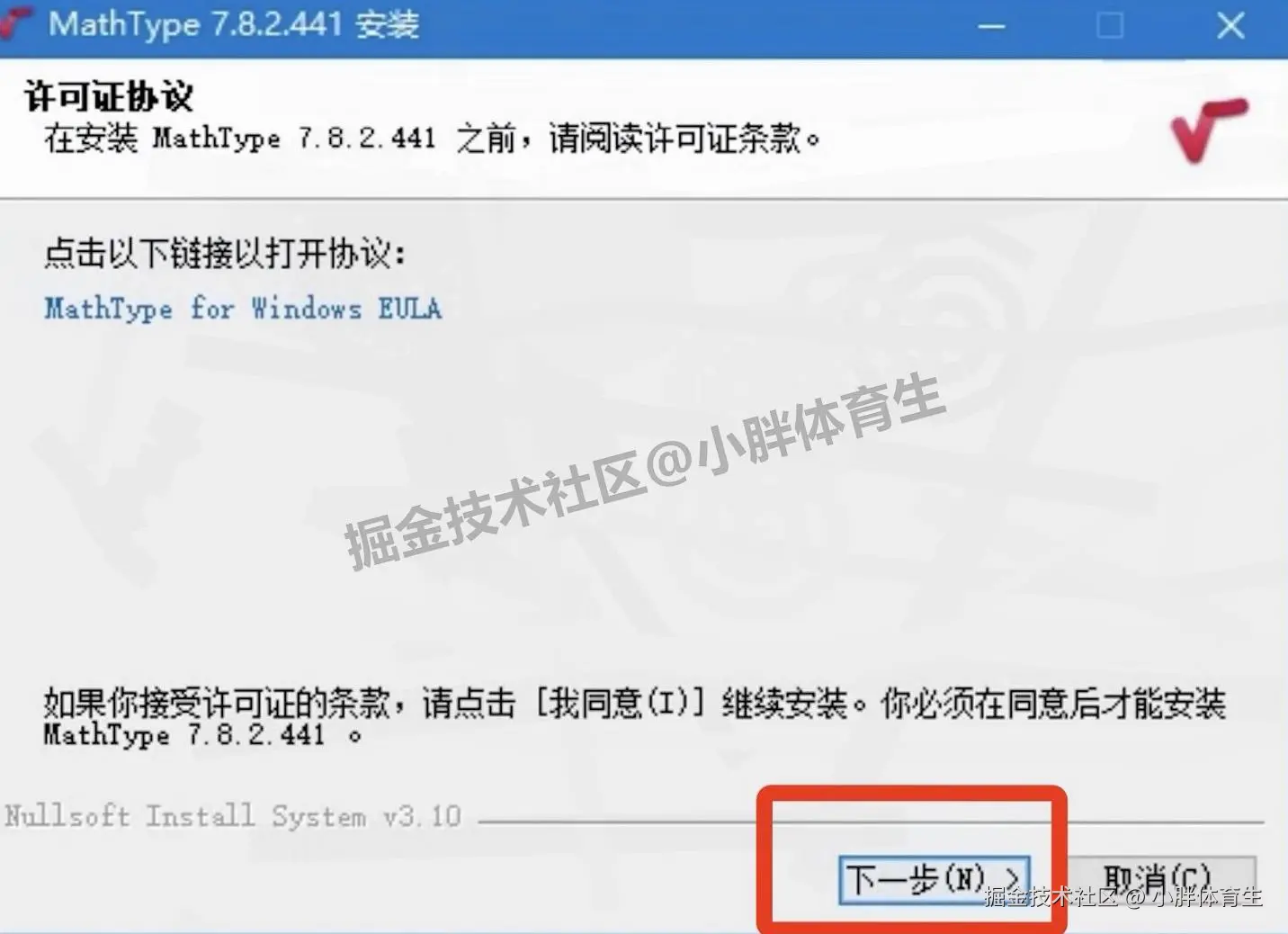Click the MathType icon in title bar
Screen dimensions: 1288x934
pos(14,23)
